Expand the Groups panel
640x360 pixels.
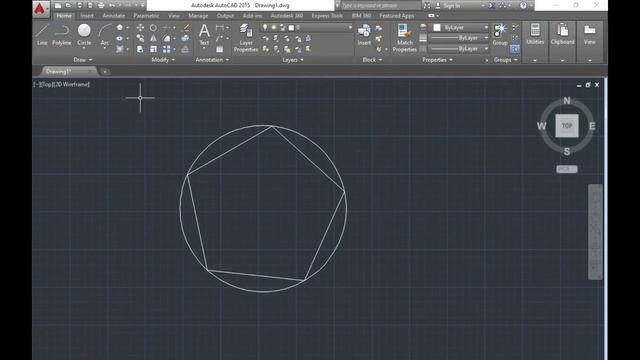point(505,60)
